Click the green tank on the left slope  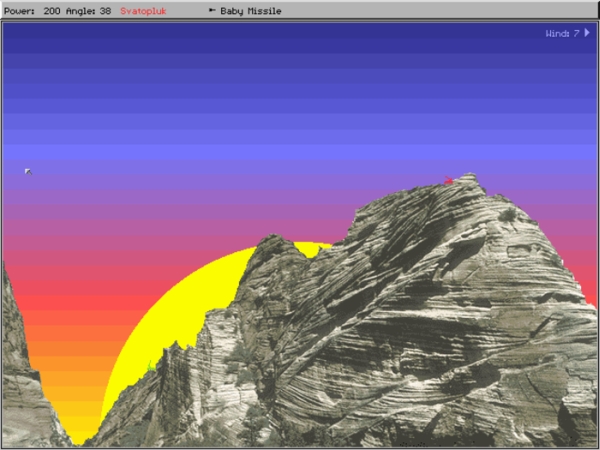tap(152, 366)
